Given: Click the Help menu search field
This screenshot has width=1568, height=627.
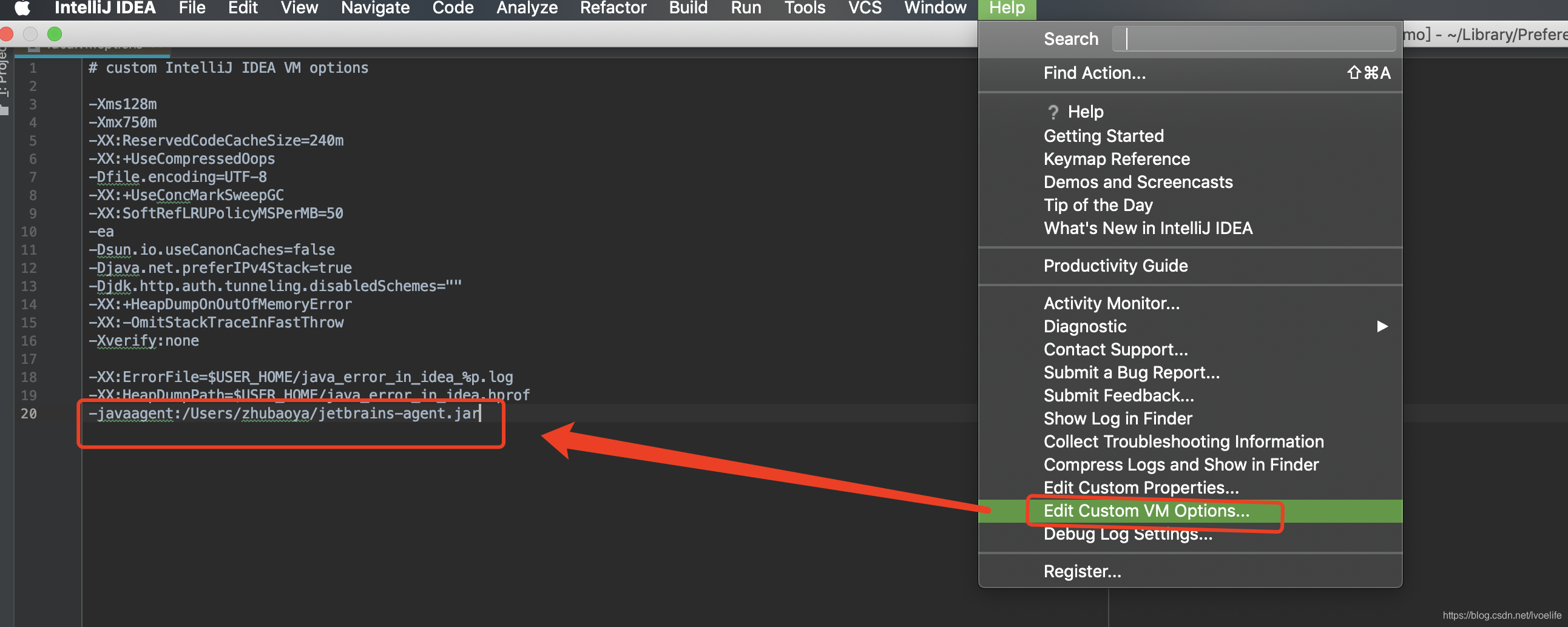Looking at the screenshot, I should [x=1253, y=39].
